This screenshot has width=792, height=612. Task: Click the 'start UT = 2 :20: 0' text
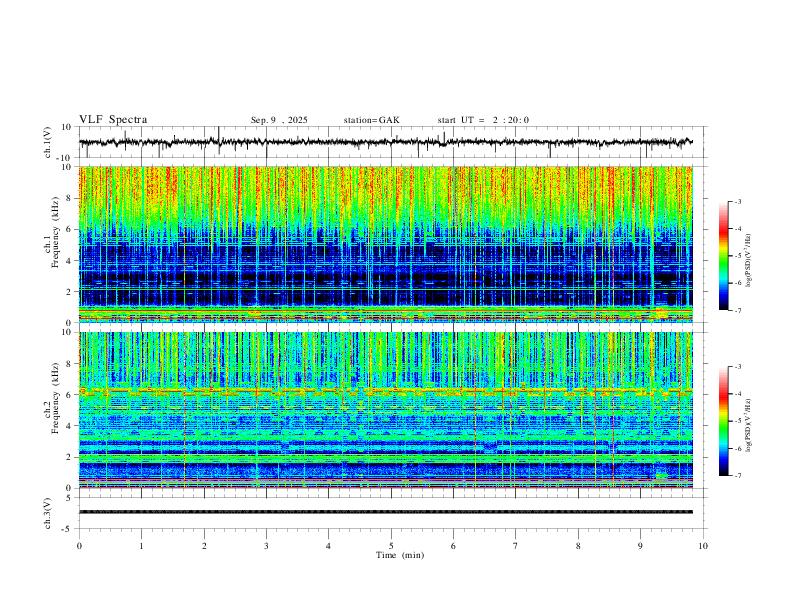483,120
